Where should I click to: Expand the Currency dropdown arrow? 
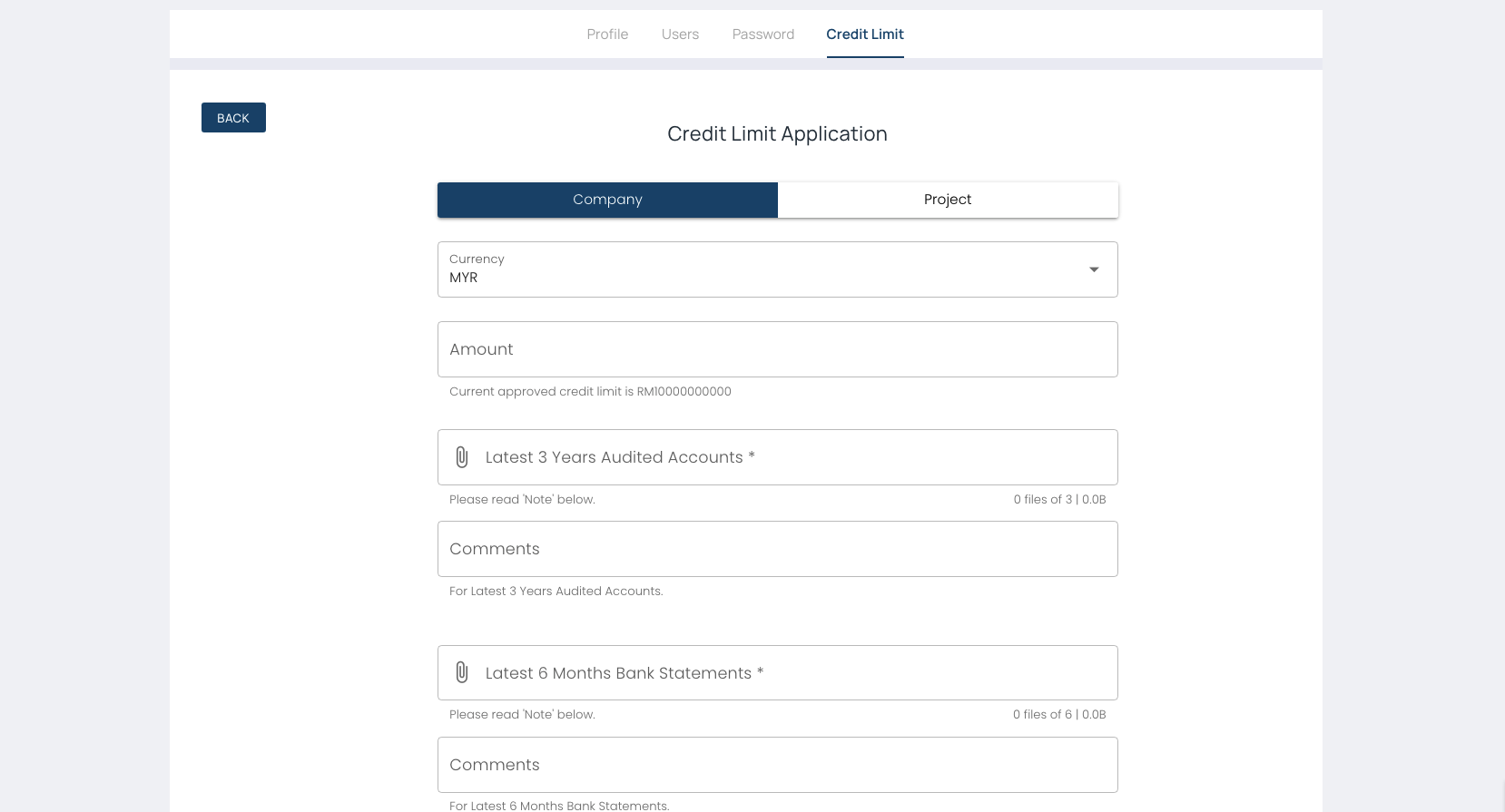coord(1094,269)
